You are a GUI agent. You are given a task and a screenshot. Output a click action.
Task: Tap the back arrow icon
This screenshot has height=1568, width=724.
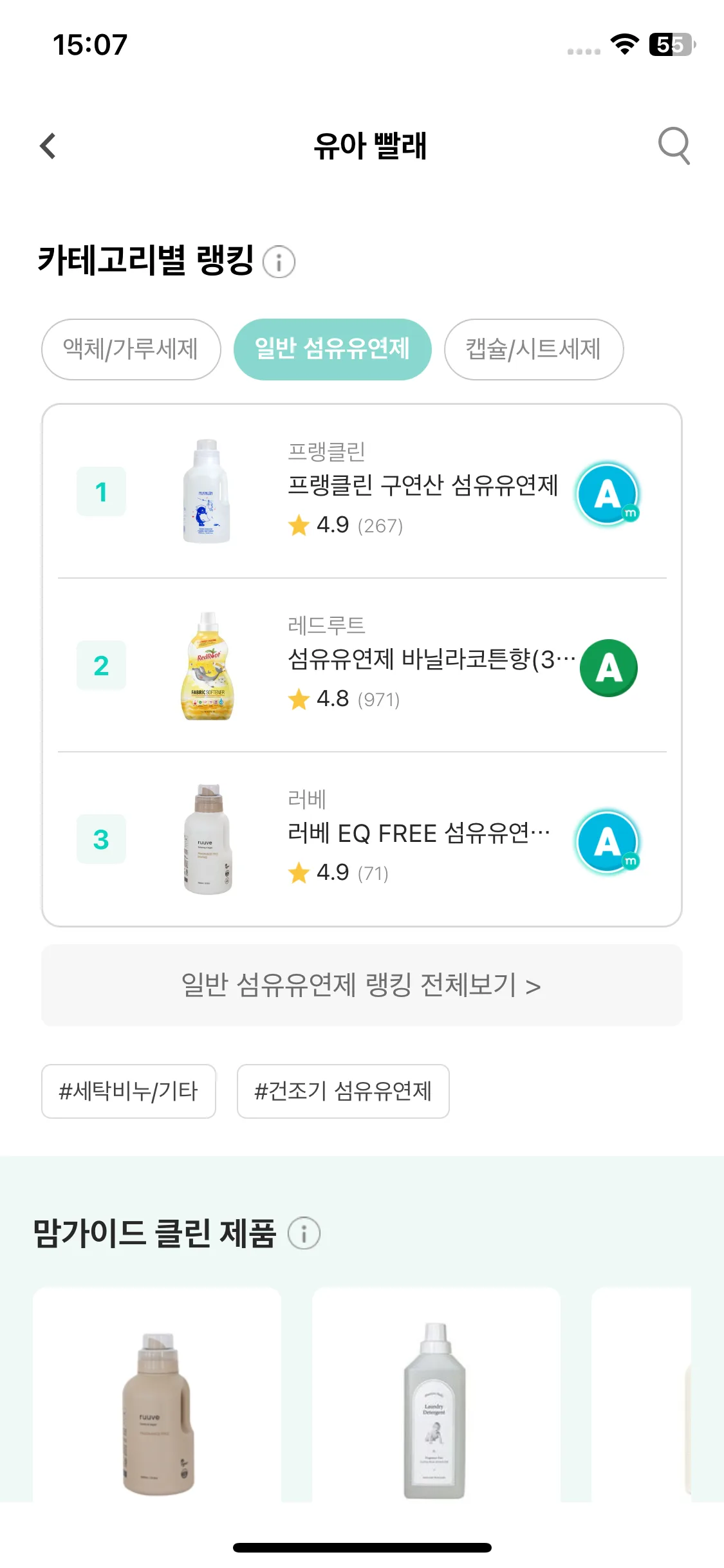tap(48, 146)
